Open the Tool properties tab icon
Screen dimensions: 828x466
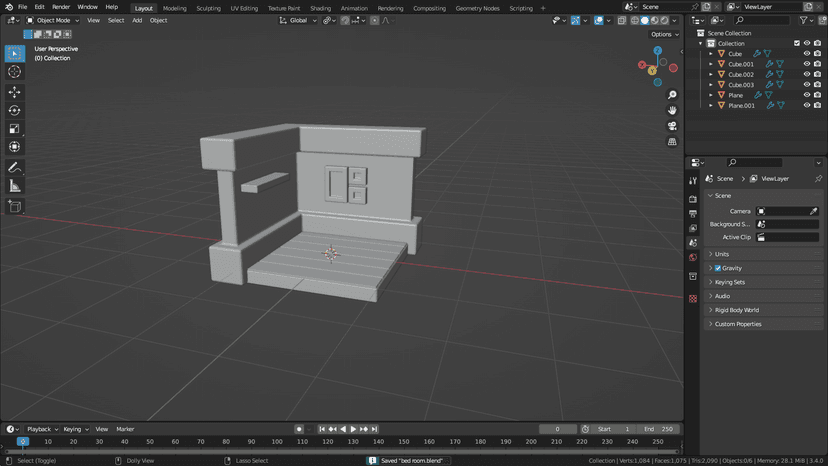(693, 181)
